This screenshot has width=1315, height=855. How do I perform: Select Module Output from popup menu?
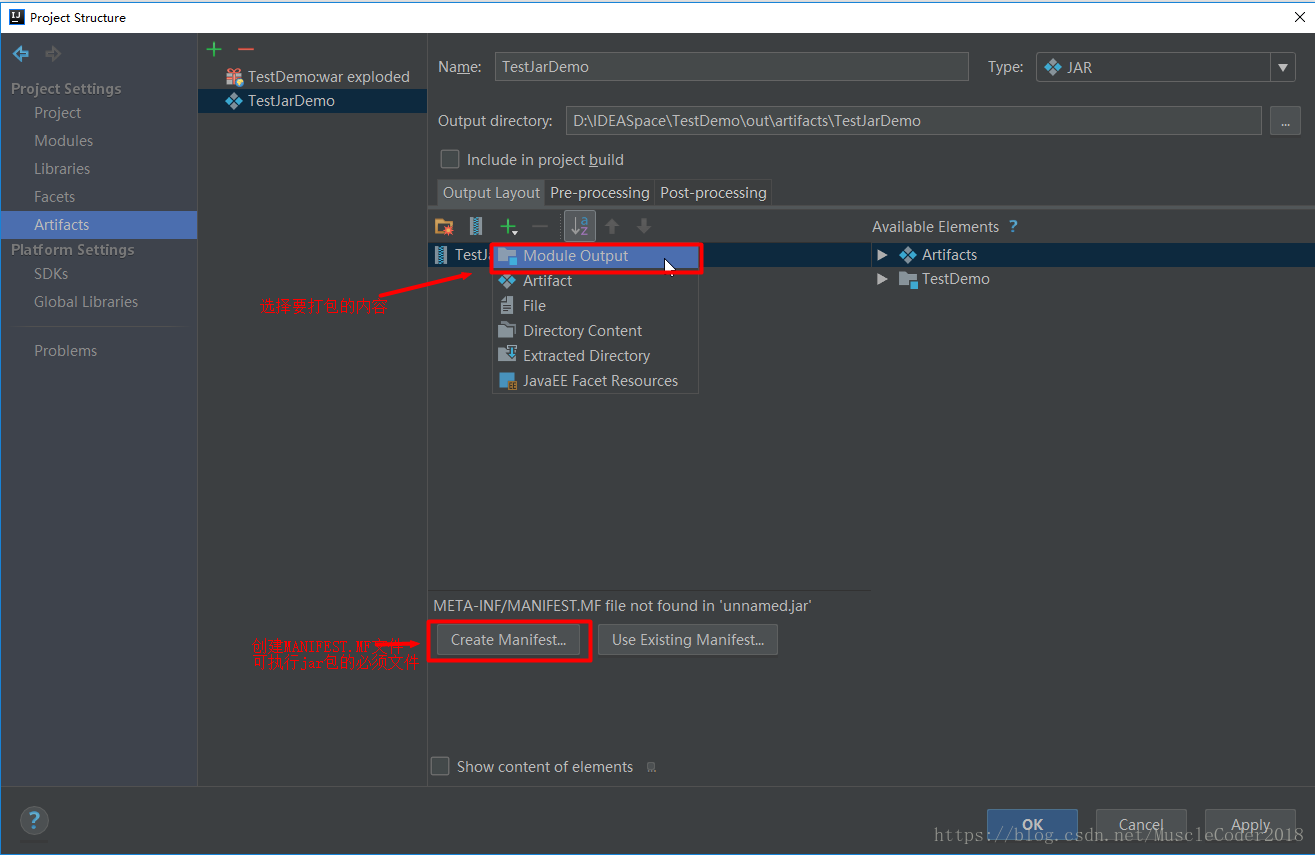pos(576,256)
